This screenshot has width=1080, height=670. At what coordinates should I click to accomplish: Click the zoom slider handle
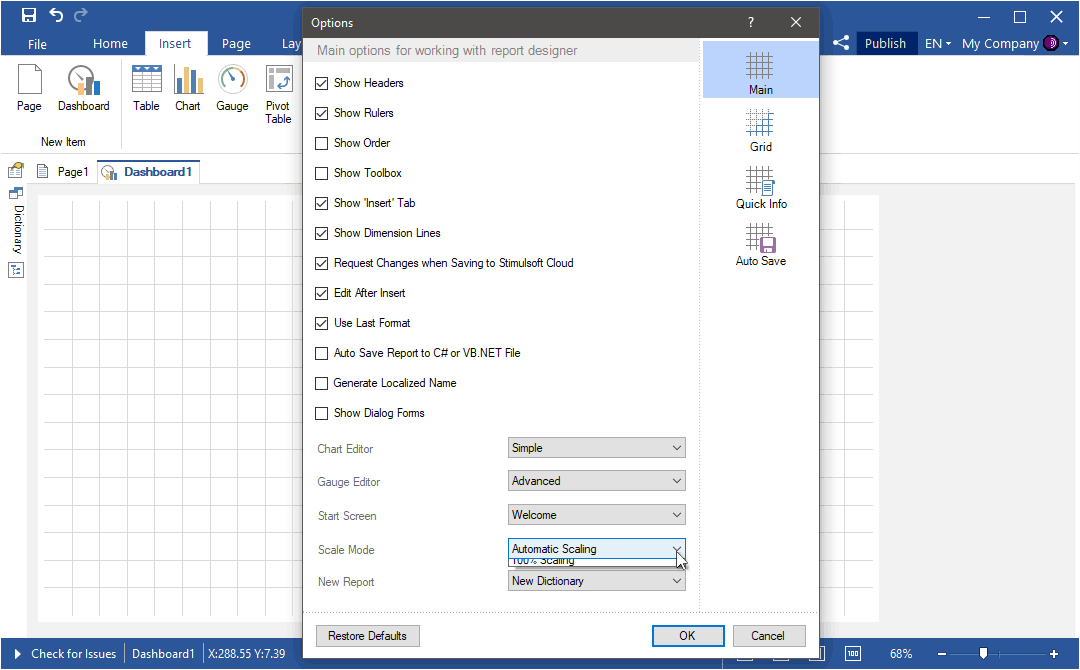[x=983, y=653]
